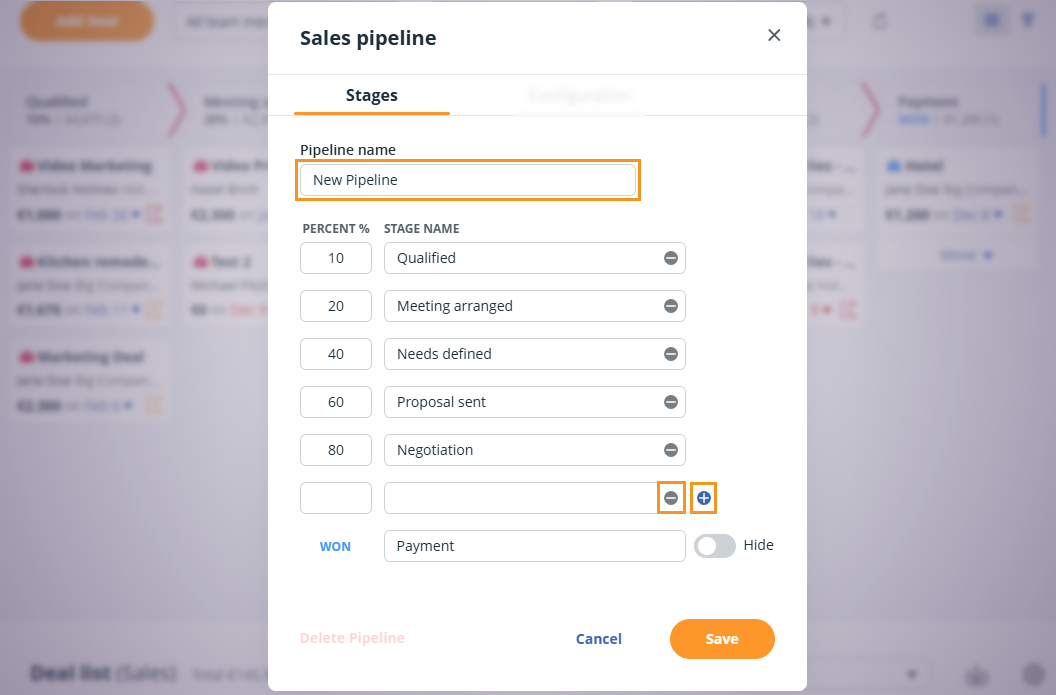Click the Delete Pipeline link

click(x=352, y=638)
